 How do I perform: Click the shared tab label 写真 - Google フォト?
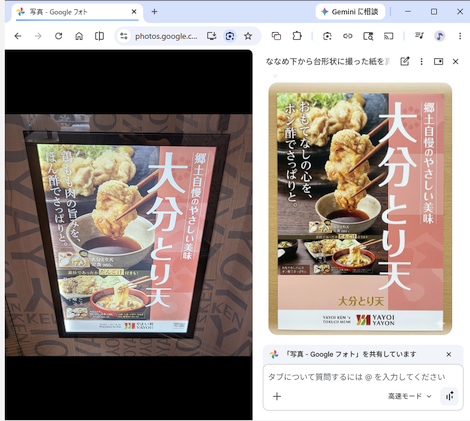[x=350, y=354]
